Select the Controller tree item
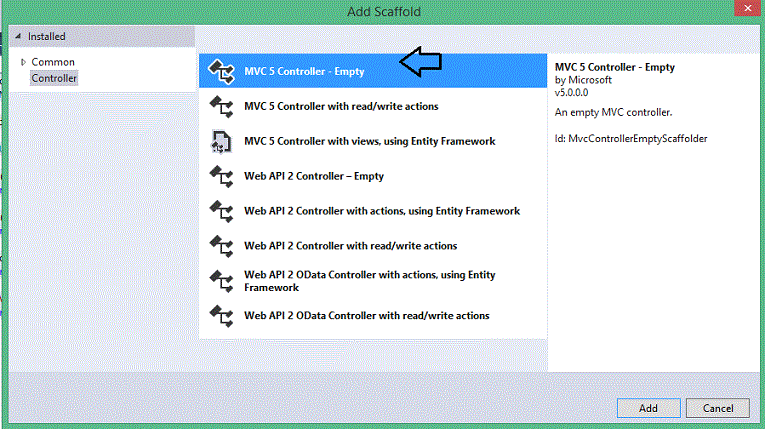 click(x=54, y=78)
